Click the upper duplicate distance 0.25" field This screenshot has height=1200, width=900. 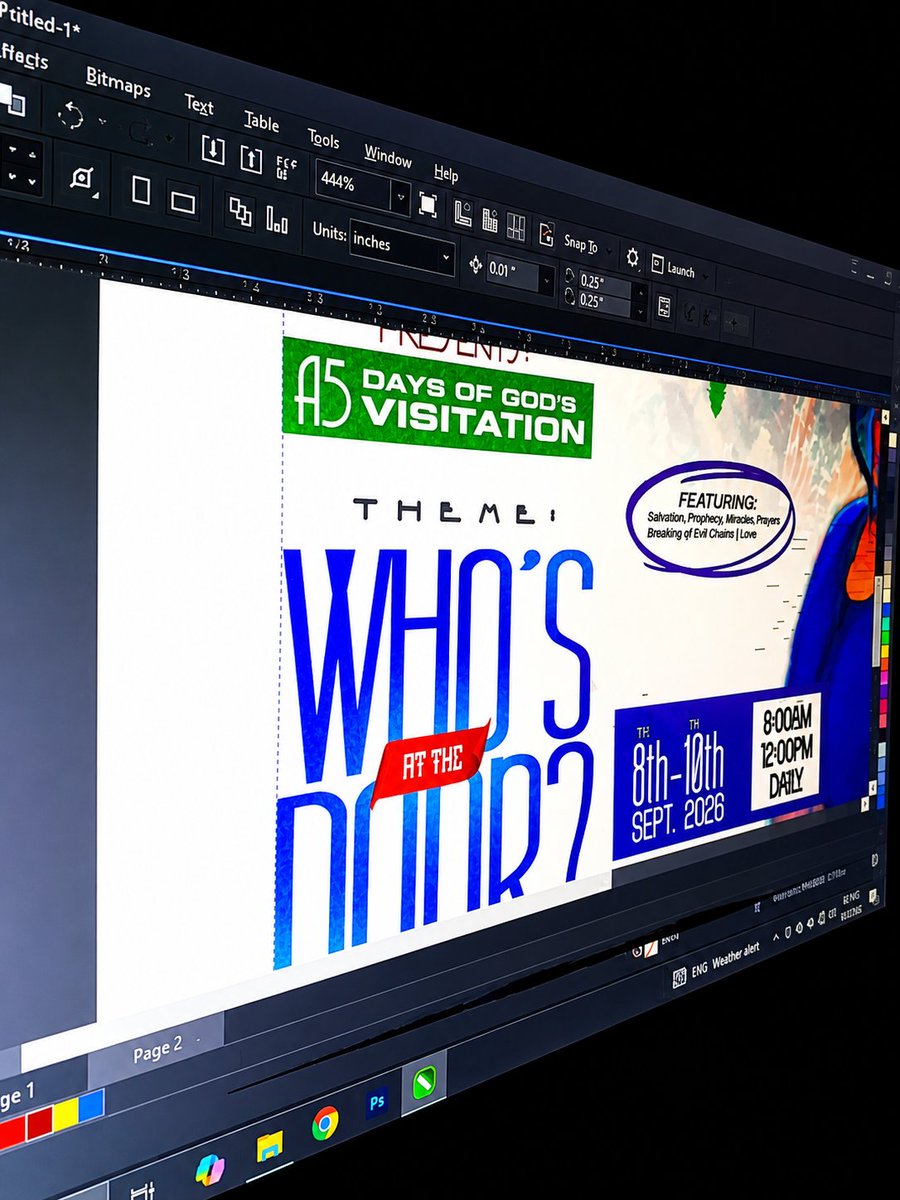604,282
